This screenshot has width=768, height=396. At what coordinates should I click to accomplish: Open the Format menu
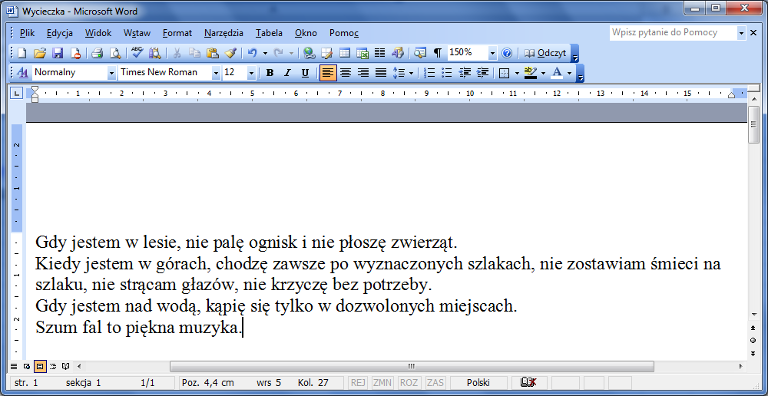(x=177, y=33)
